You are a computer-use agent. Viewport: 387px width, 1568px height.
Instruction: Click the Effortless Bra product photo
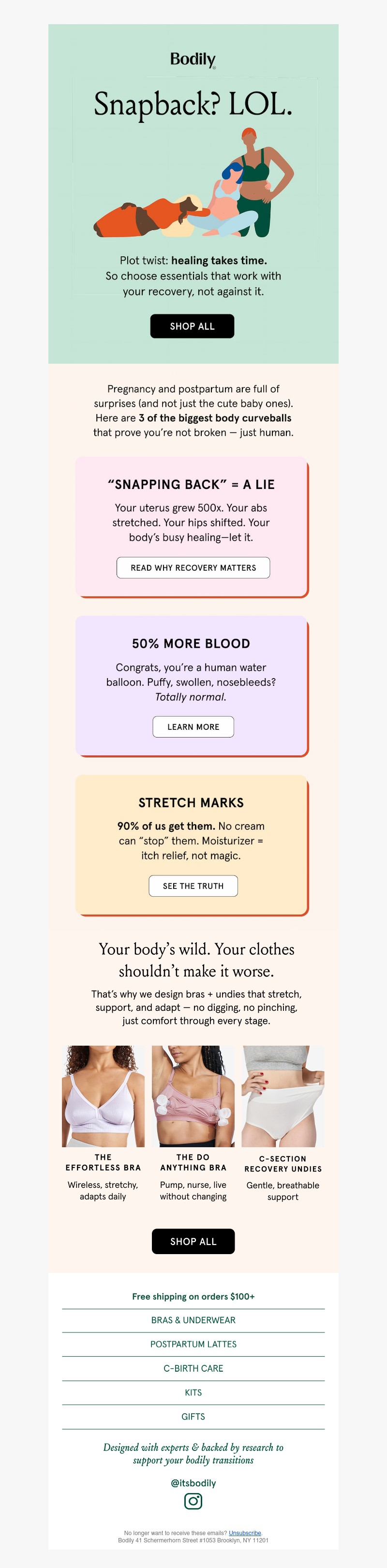pos(104,1096)
